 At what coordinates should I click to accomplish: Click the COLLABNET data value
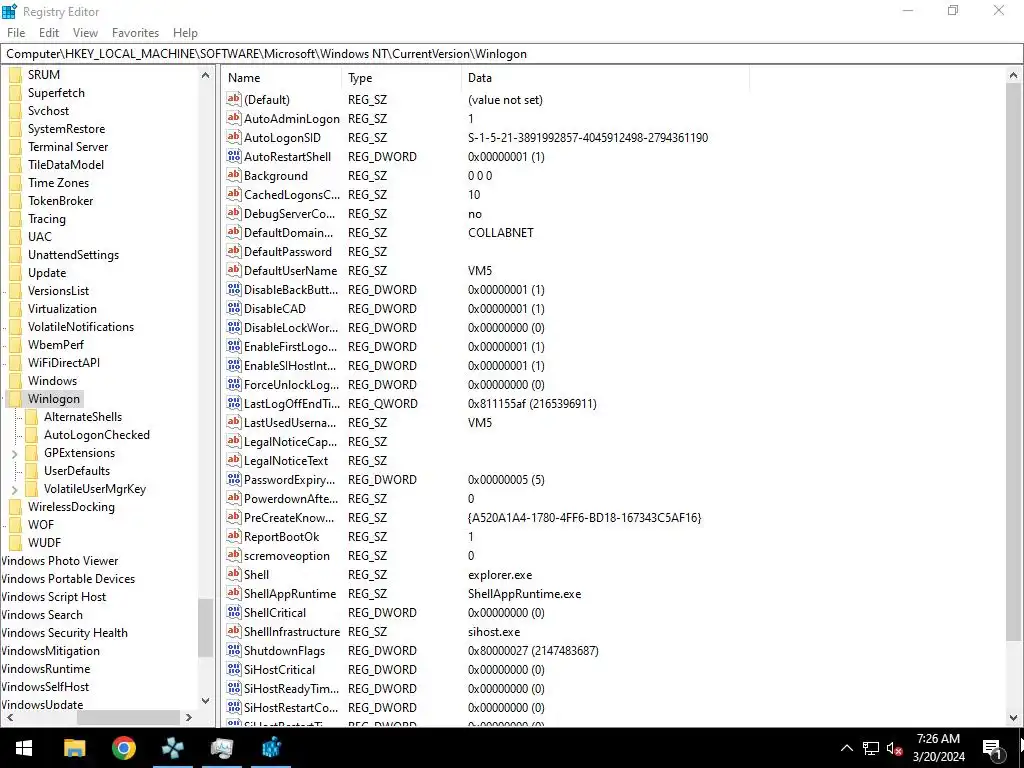501,232
